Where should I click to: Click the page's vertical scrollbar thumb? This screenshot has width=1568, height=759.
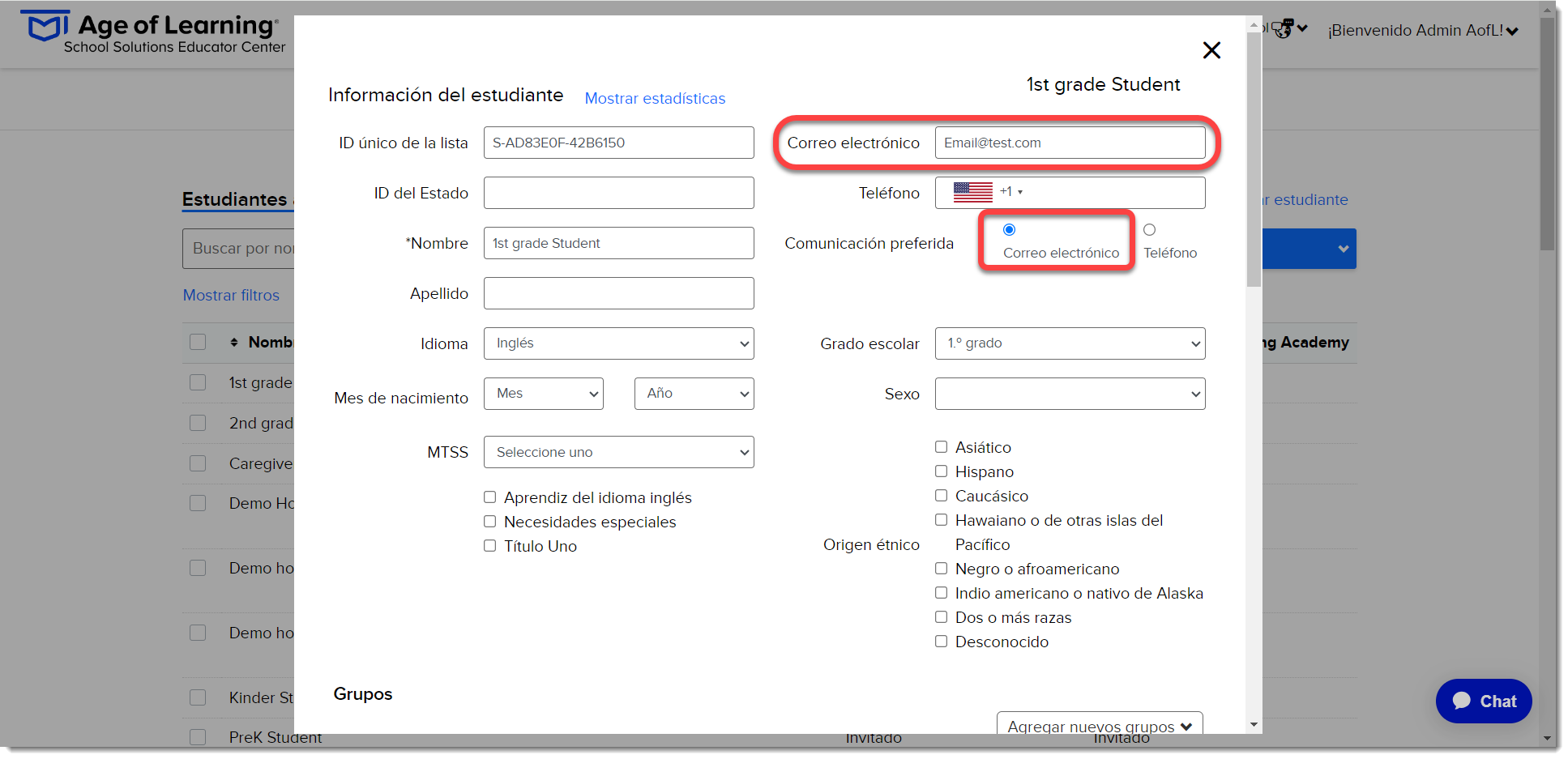[1548, 134]
